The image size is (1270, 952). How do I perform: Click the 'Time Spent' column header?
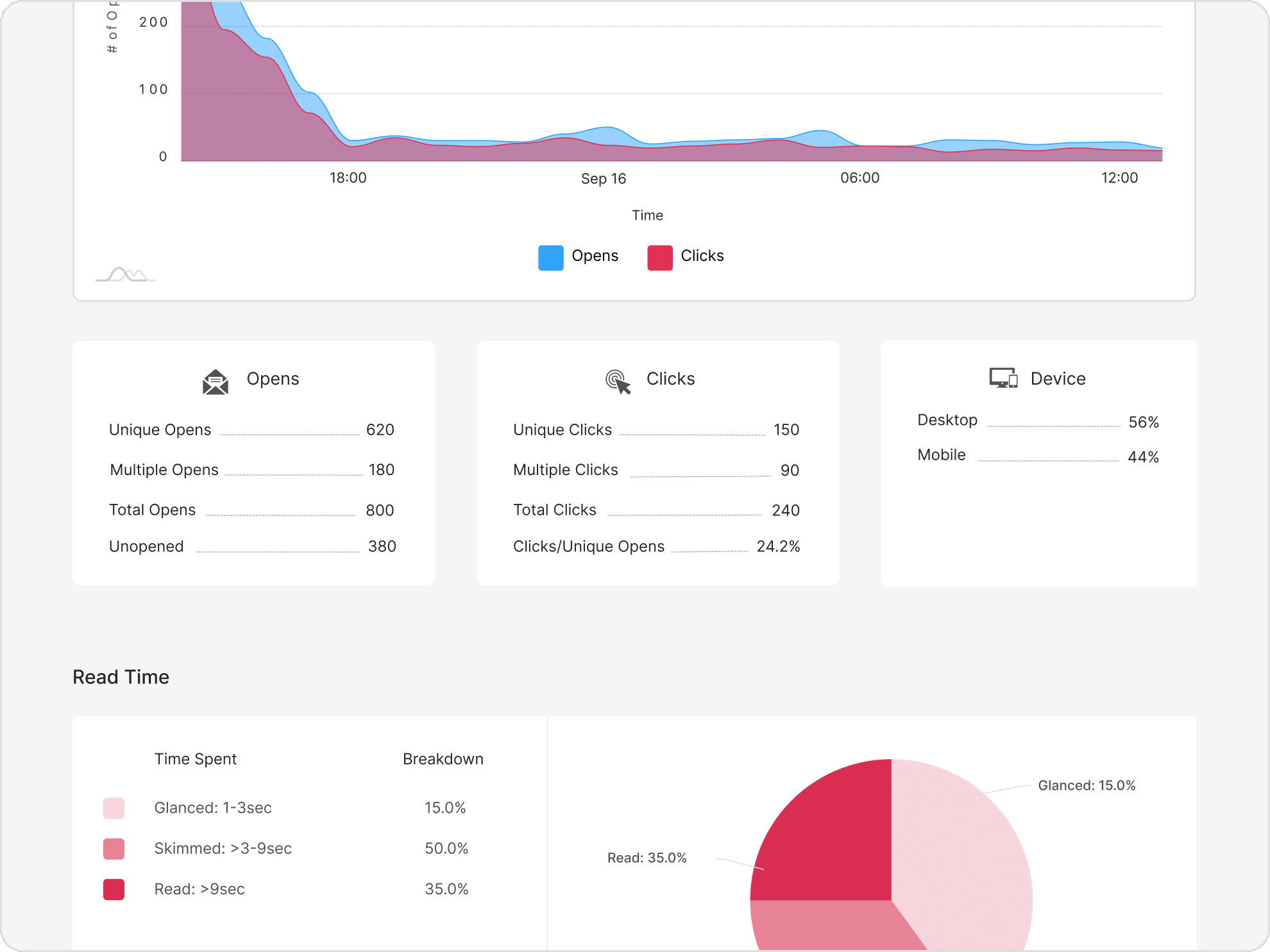click(196, 759)
